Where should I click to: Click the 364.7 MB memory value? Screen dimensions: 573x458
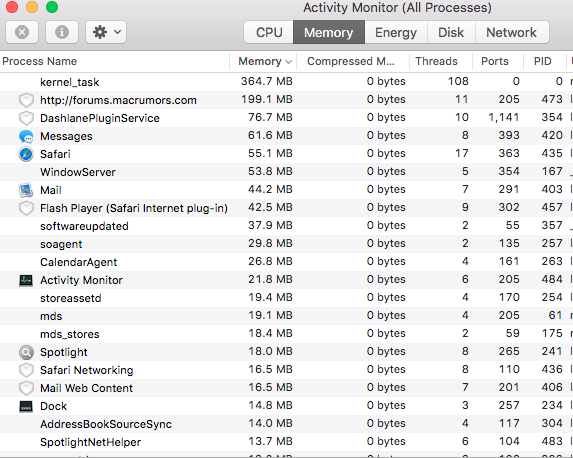[267, 81]
